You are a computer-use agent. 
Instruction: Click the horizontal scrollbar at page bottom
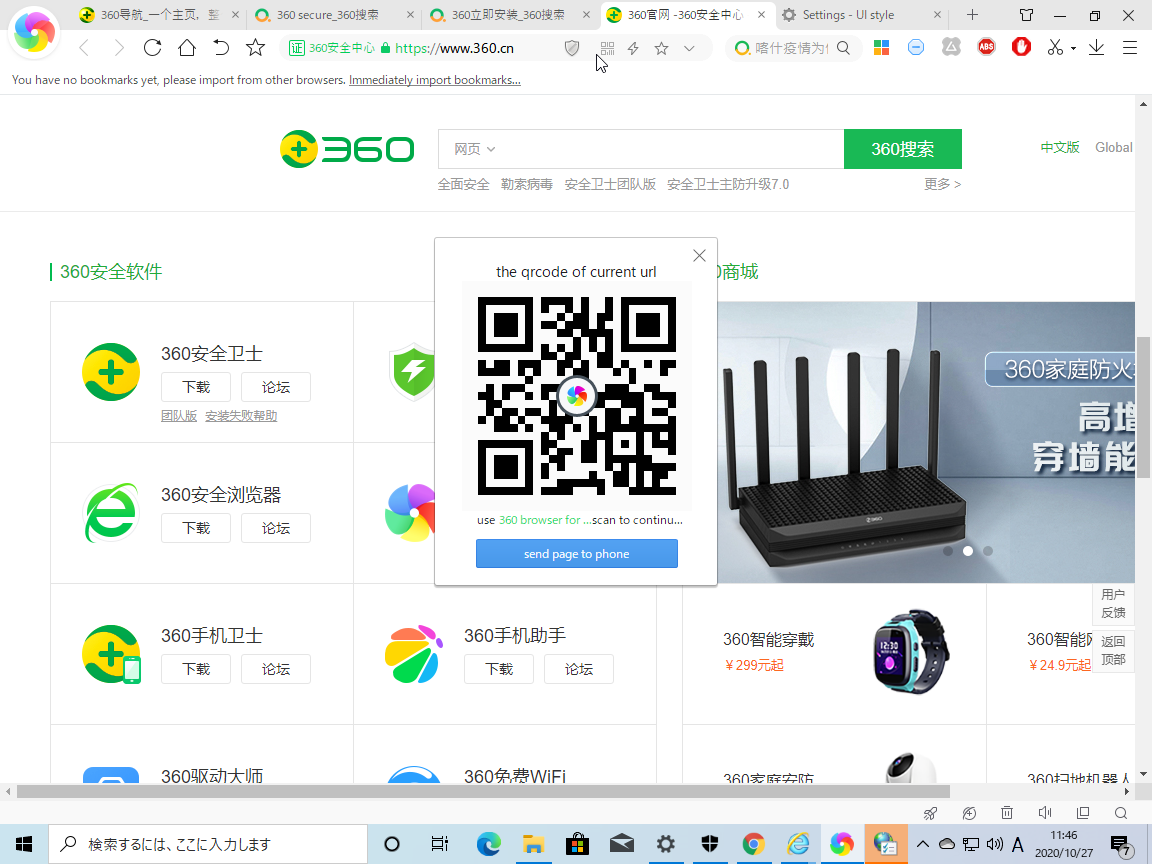click(x=500, y=791)
